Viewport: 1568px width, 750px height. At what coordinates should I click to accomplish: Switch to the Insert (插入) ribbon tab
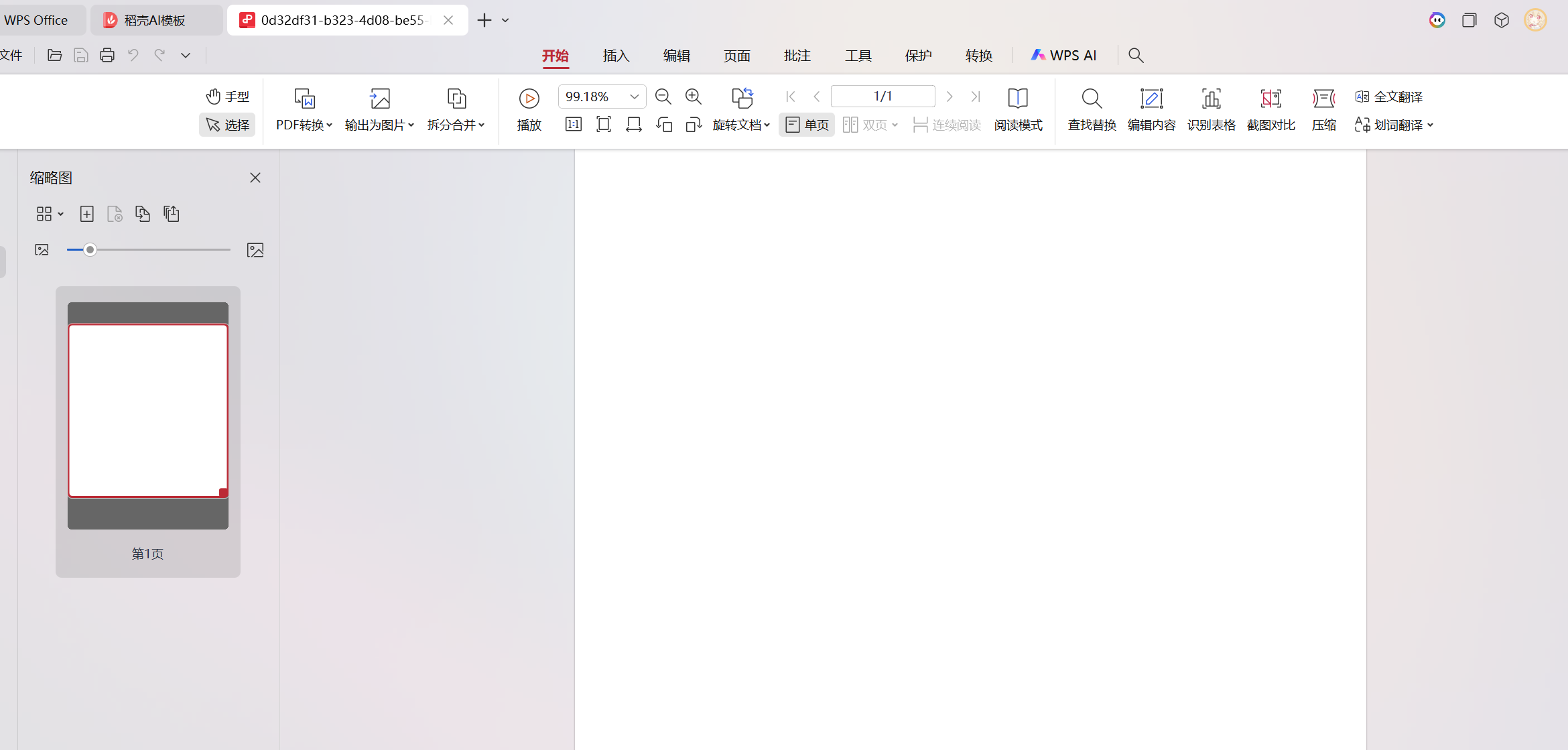point(616,56)
